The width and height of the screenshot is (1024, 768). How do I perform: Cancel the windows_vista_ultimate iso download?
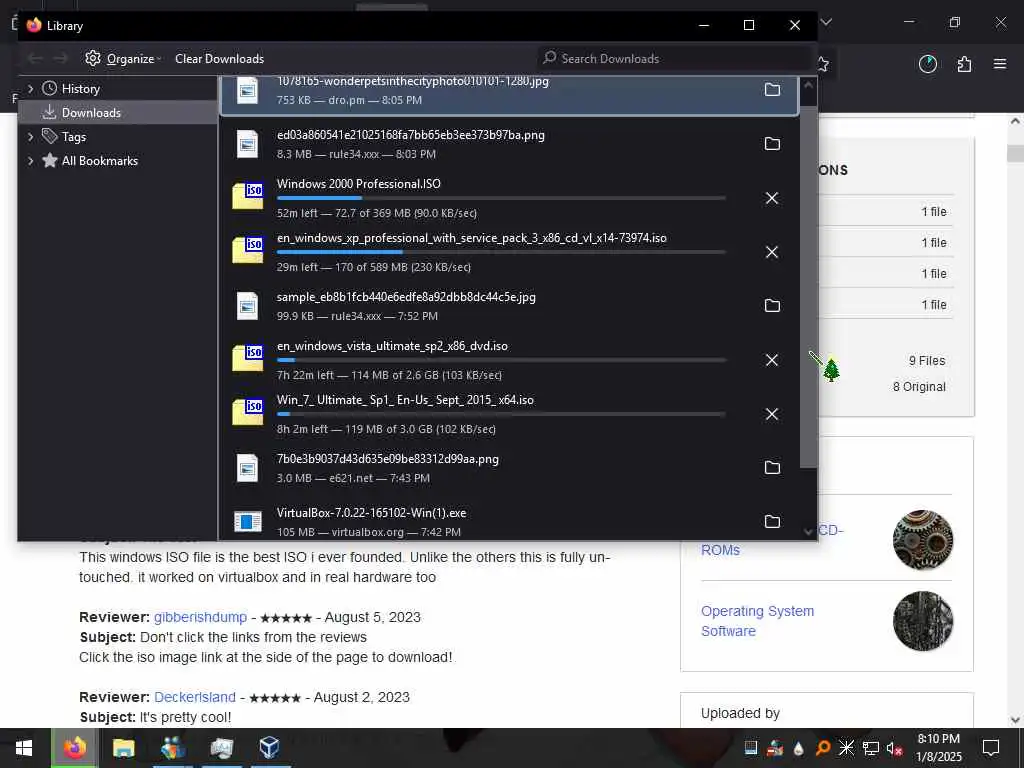click(772, 360)
